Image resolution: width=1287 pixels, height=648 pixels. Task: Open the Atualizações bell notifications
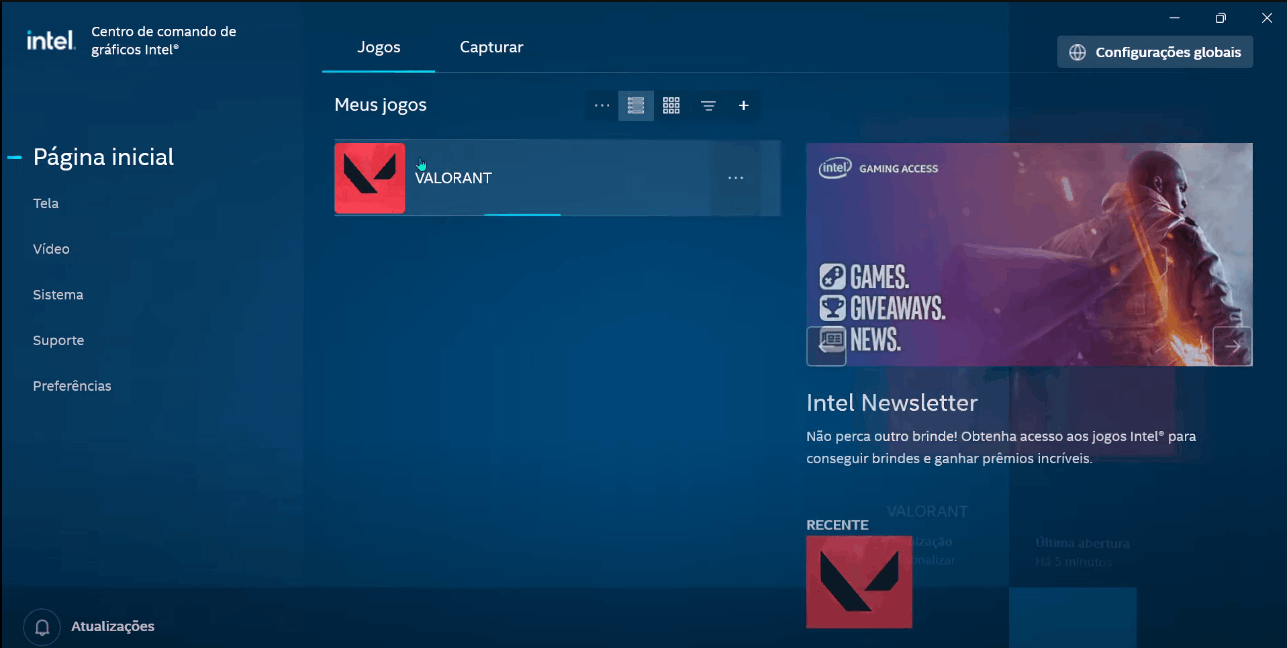[43, 627]
